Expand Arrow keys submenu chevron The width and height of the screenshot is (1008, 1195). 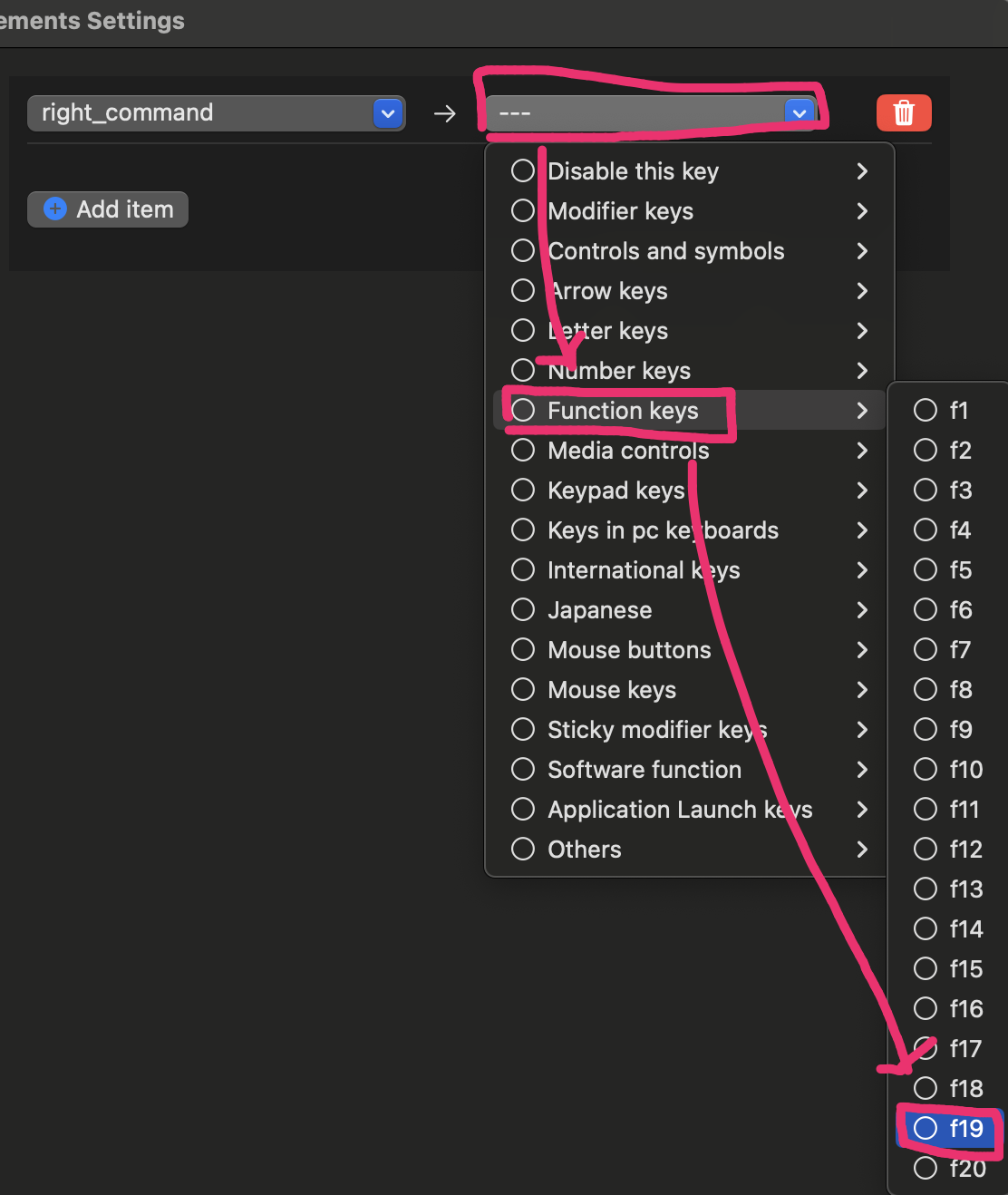(862, 291)
